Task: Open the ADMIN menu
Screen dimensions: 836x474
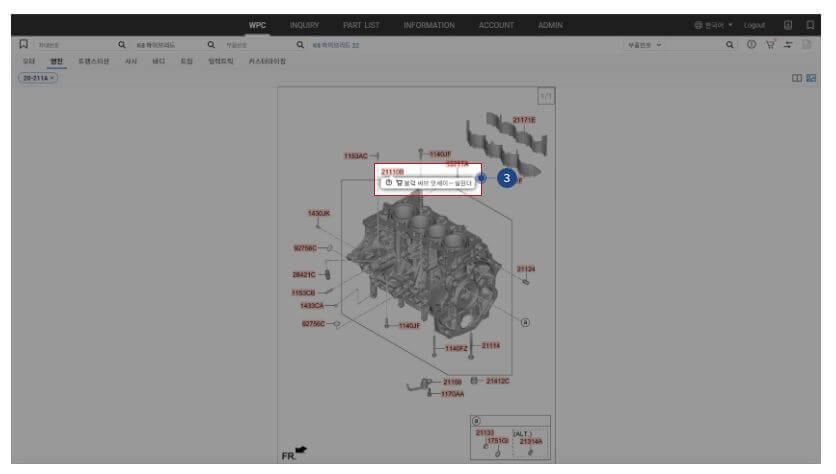Action: [550, 25]
